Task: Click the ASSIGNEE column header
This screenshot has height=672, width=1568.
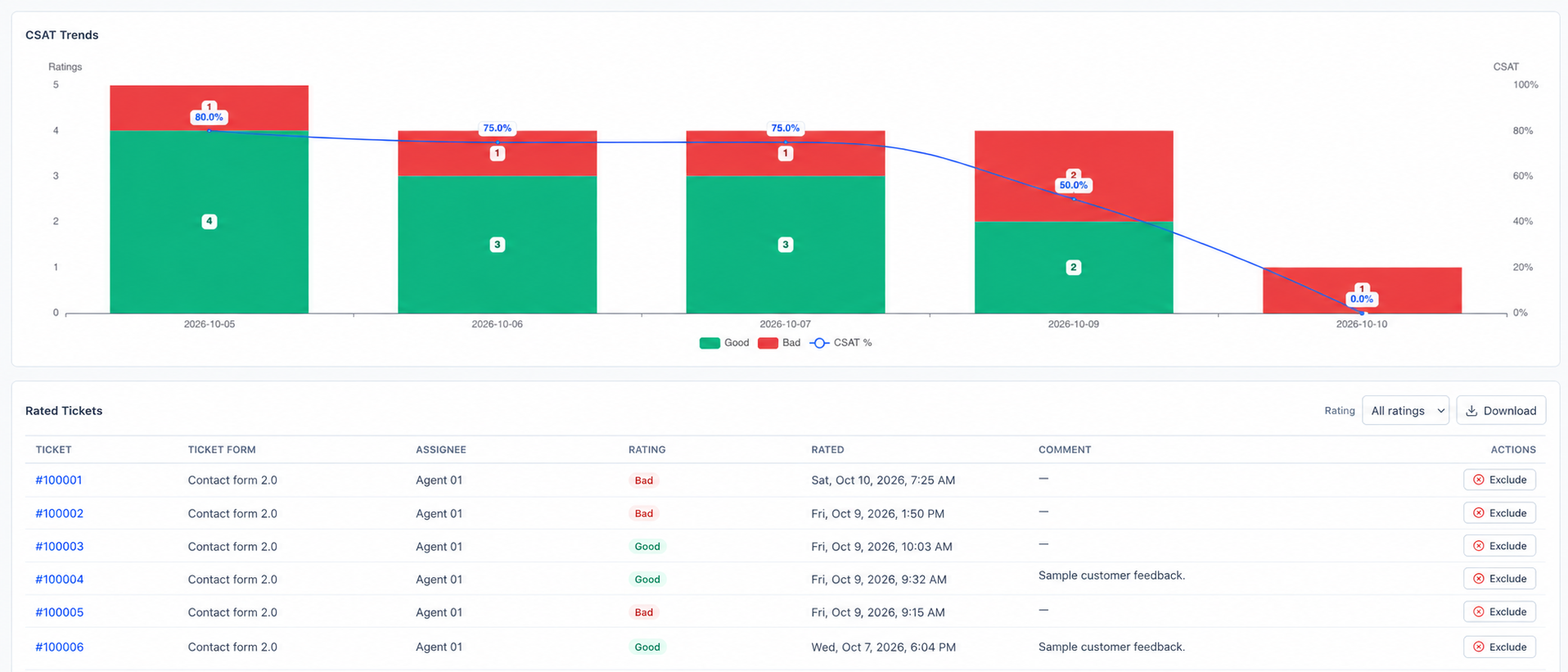Action: 441,449
